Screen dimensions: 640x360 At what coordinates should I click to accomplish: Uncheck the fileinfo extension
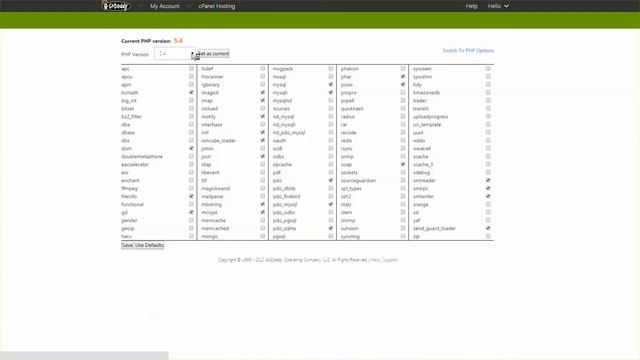pos(191,196)
